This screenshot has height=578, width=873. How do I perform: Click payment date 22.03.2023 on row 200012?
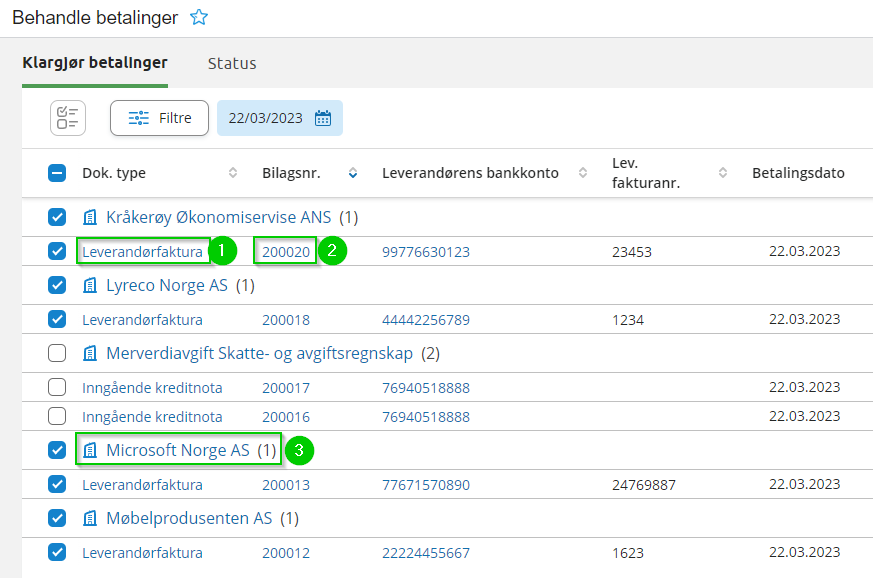coord(805,552)
